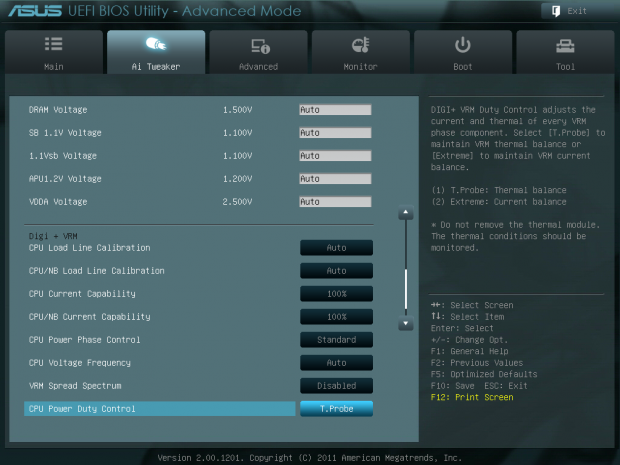The width and height of the screenshot is (620, 465).
Task: Open the Advanced tab label
Action: (258, 67)
